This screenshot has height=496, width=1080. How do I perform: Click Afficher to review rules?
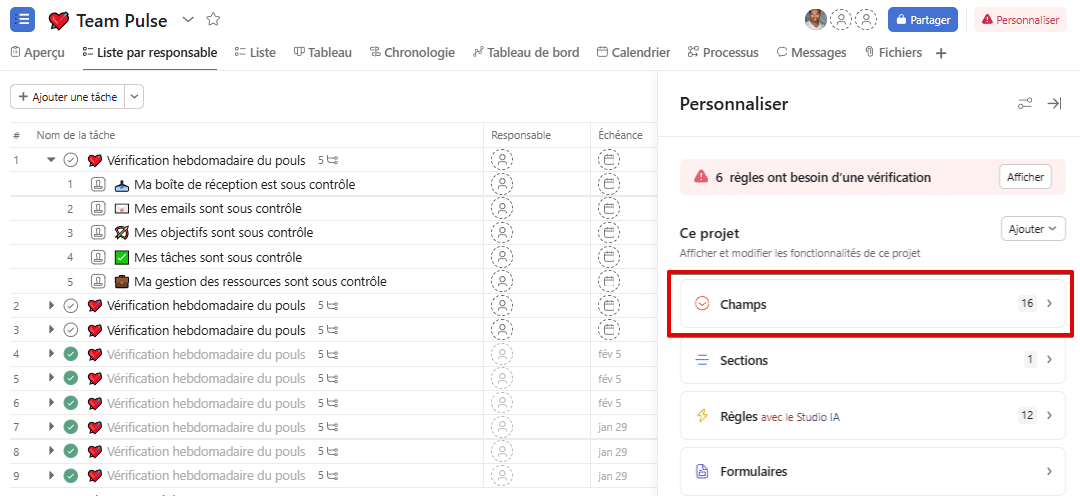point(1025,177)
